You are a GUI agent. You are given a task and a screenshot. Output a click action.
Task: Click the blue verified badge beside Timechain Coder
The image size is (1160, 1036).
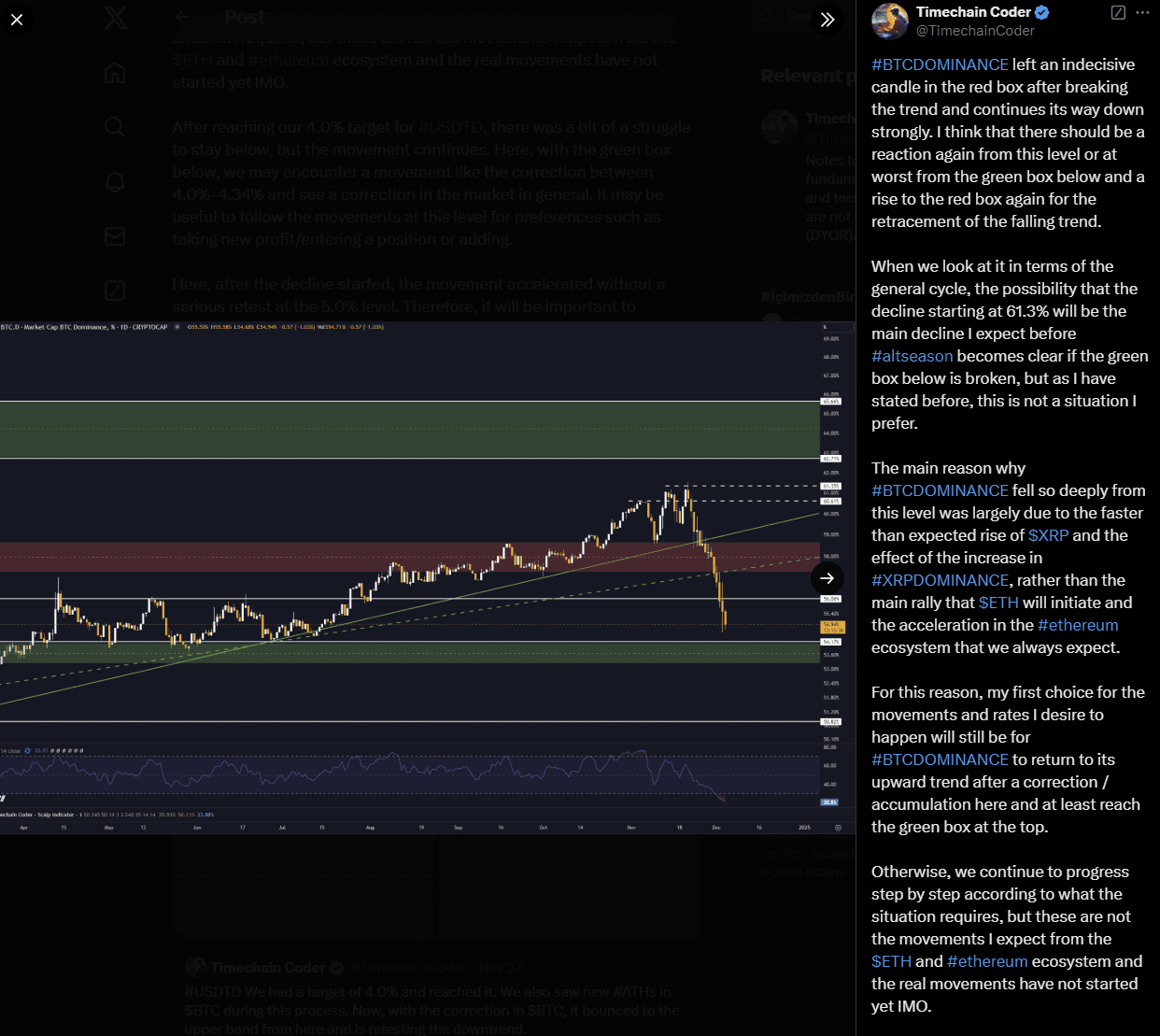(1042, 12)
